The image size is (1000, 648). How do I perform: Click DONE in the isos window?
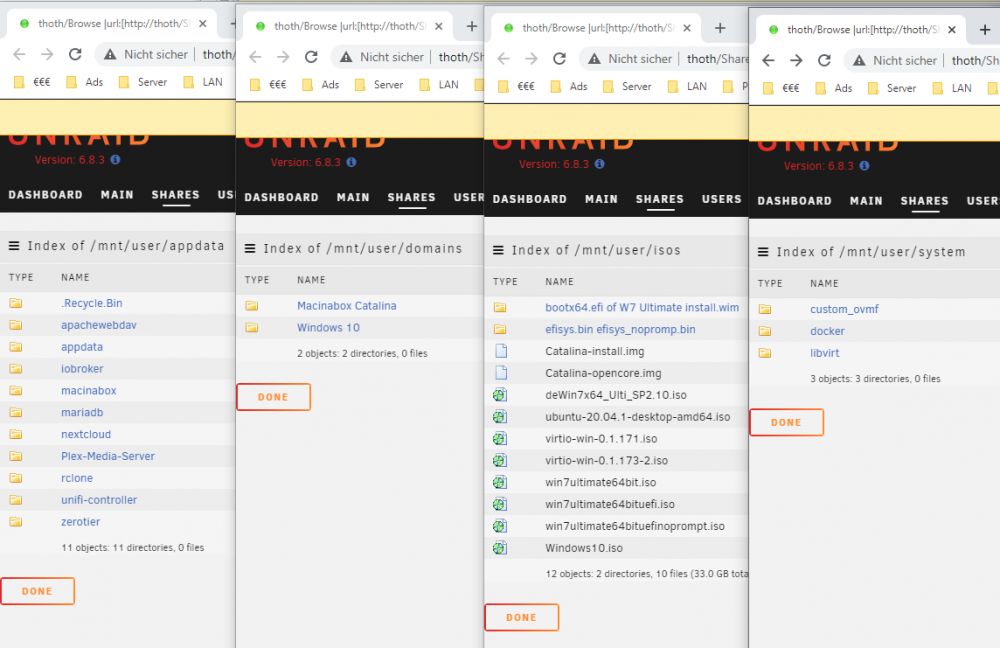[x=522, y=617]
